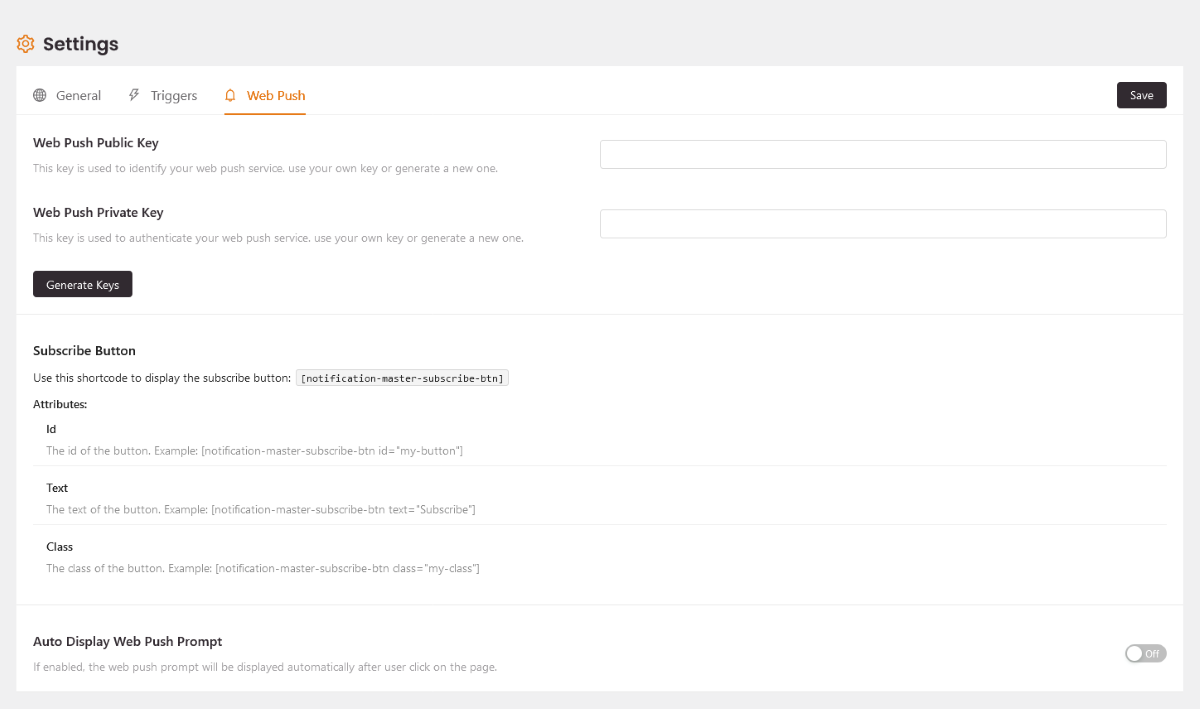Viewport: 1200px width, 709px height.
Task: Click the Class attribute name
Action: (x=59, y=547)
